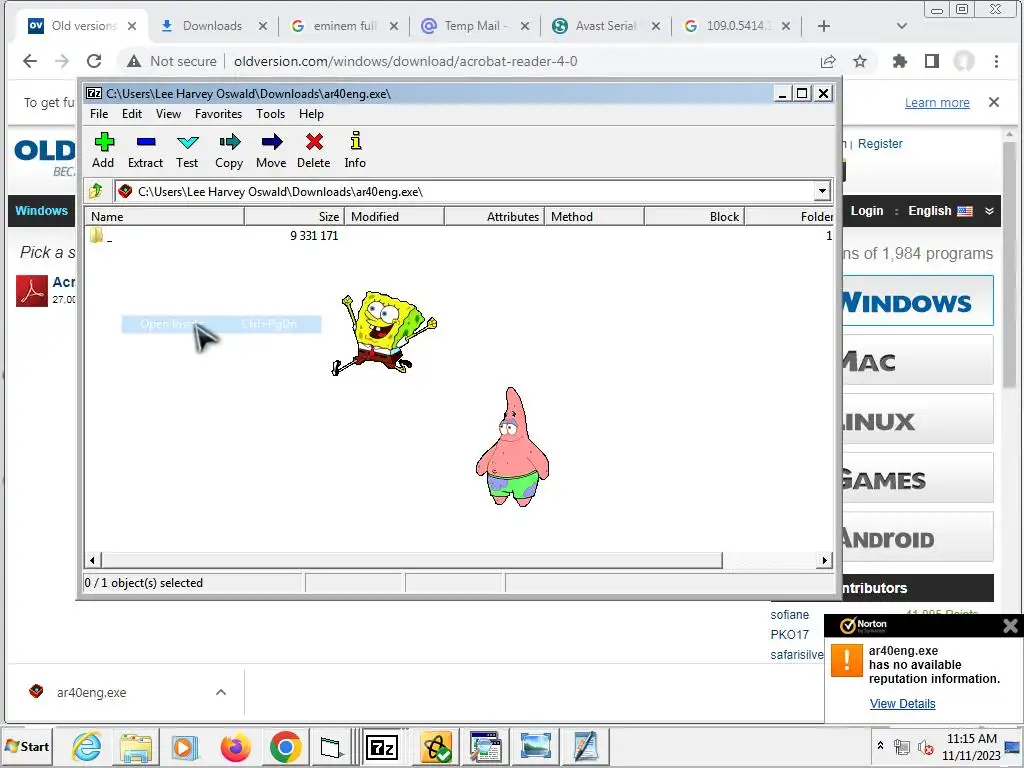The width and height of the screenshot is (1024, 768).
Task: Open the View menu in 7-Zip
Action: [x=168, y=114]
